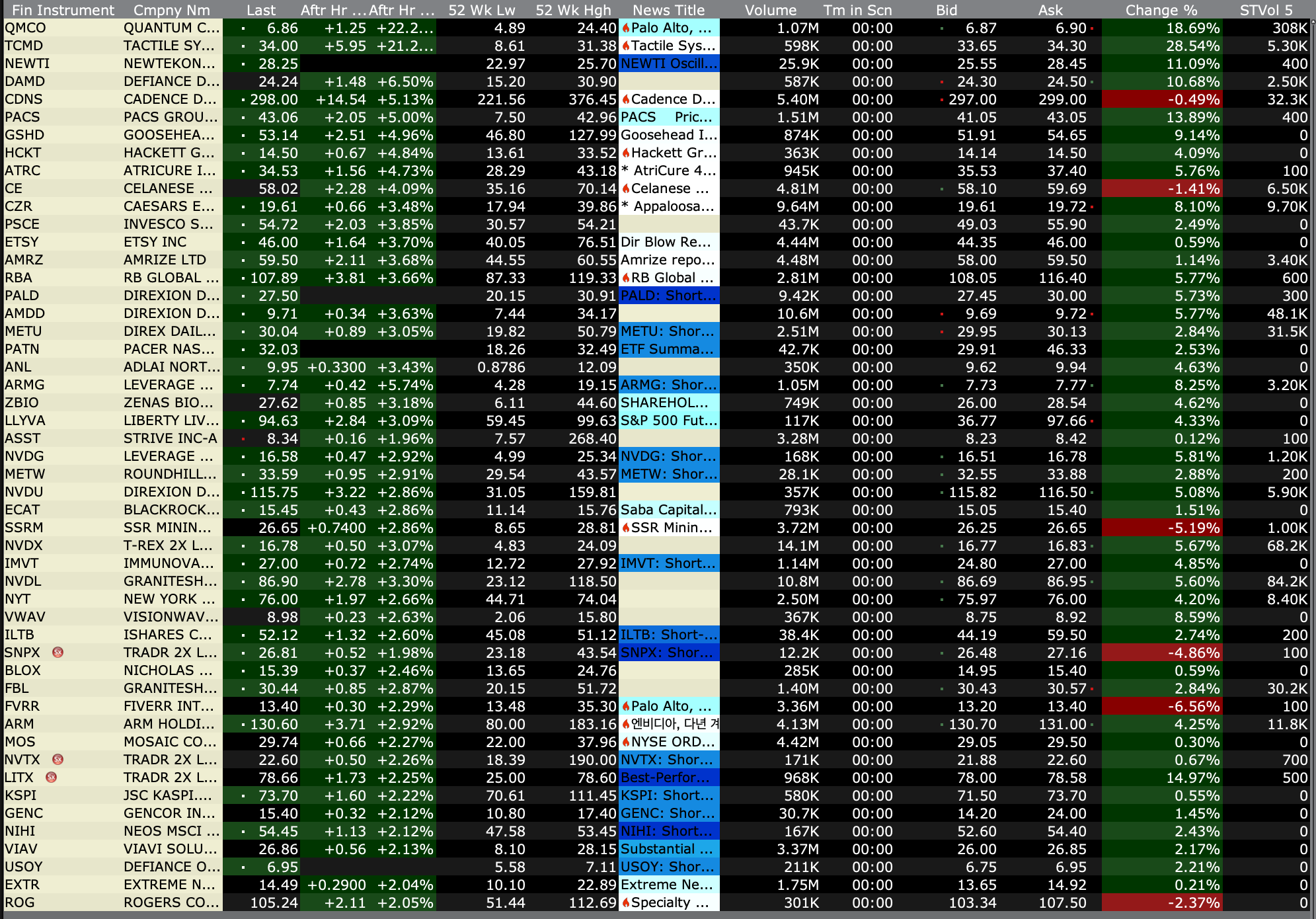Click flame icon on SSR Mining news
Viewport: 1316px width, 919px height.
[x=625, y=528]
